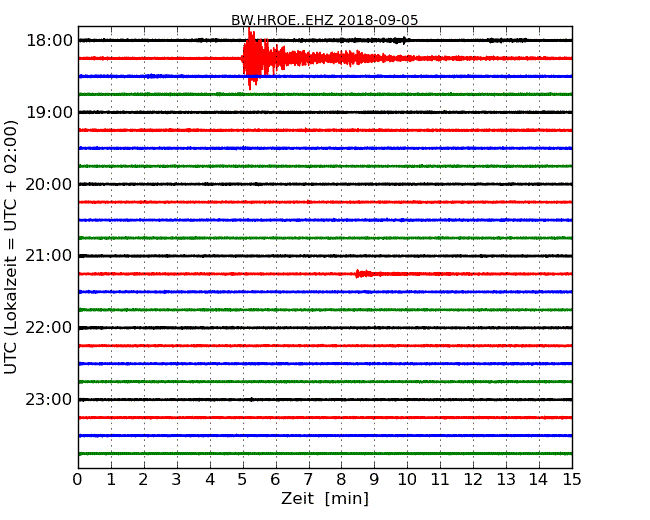The image size is (650, 520).
Task: Click the 1 minute tick label
Action: (111, 480)
